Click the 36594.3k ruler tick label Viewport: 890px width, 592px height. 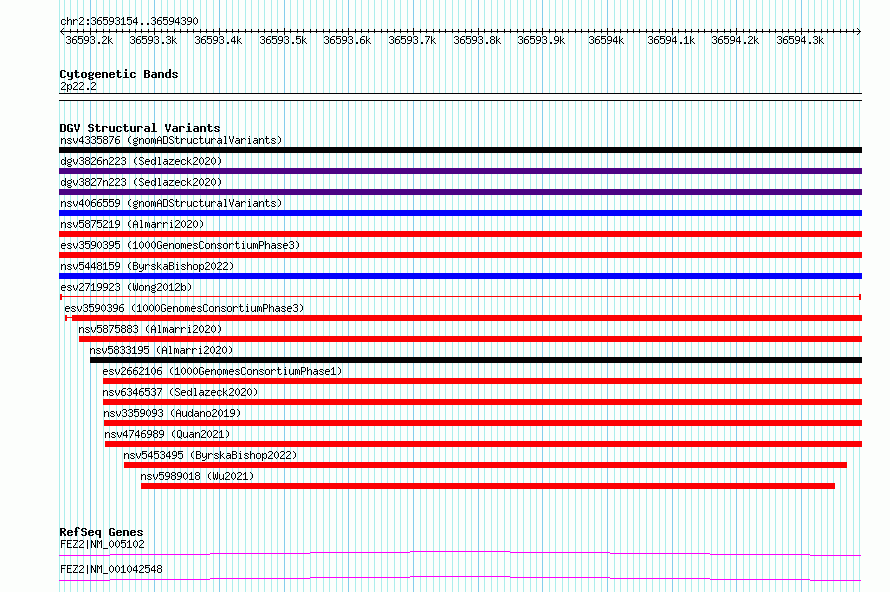pyautogui.click(x=800, y=40)
